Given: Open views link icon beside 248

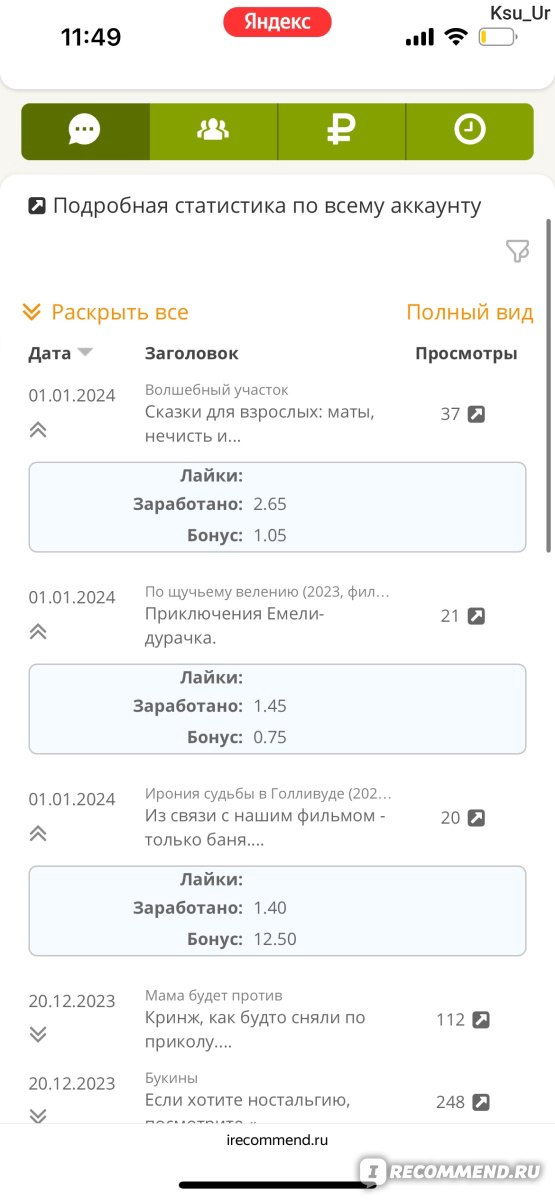Looking at the screenshot, I should point(481,1102).
